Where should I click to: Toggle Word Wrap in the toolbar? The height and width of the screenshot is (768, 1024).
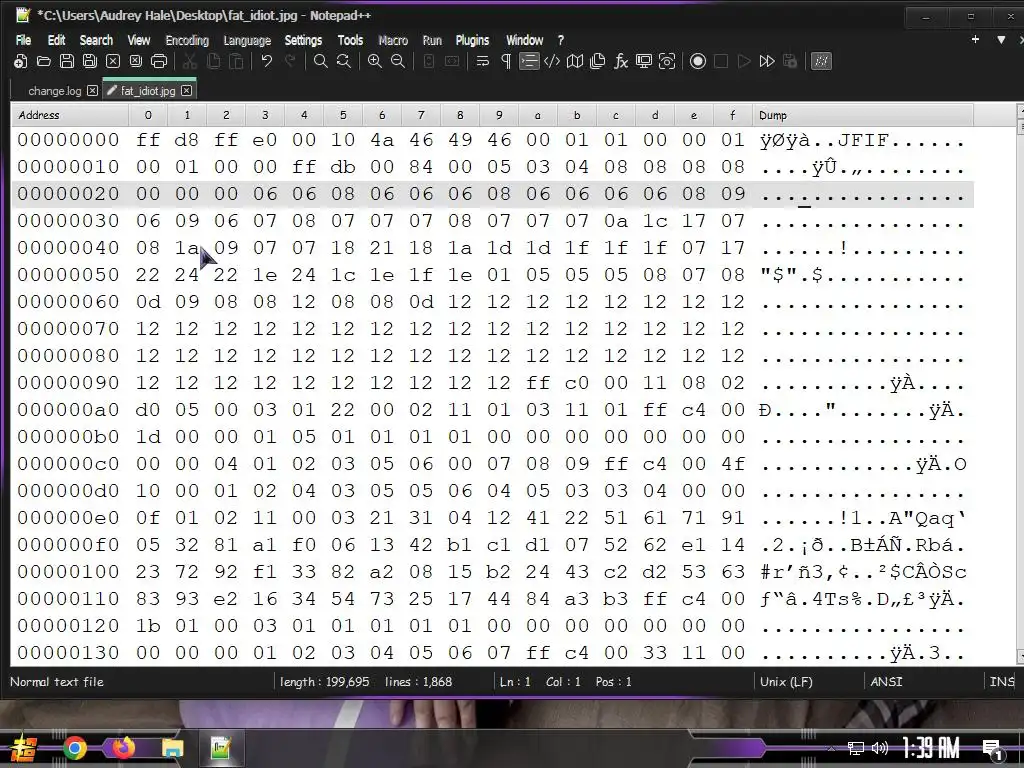pos(483,61)
